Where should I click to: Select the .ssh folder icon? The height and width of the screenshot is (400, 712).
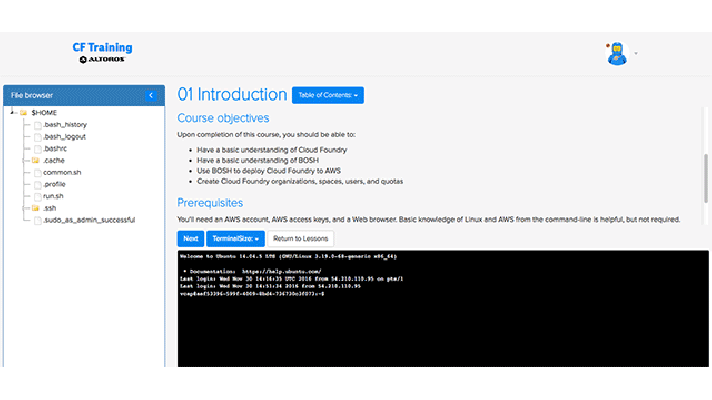point(35,208)
